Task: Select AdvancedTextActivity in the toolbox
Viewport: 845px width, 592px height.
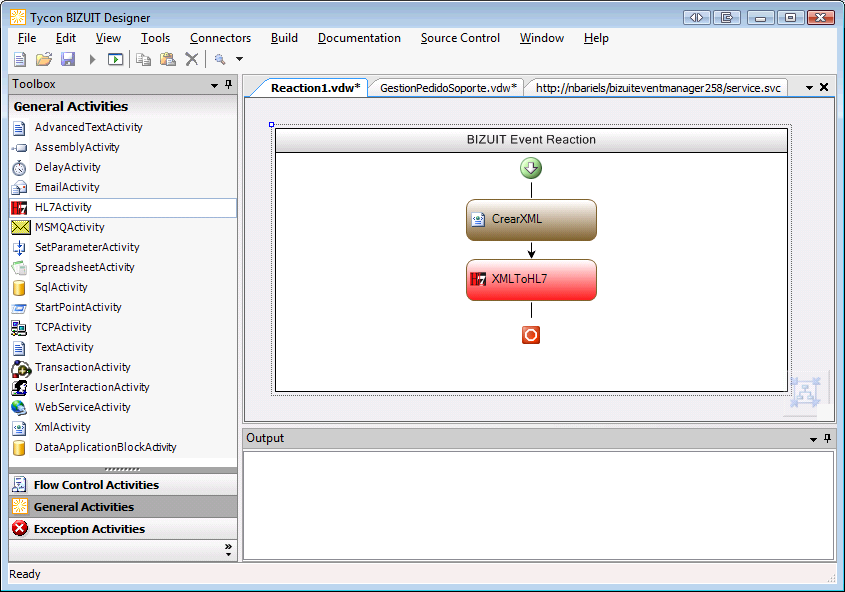Action: pos(123,127)
